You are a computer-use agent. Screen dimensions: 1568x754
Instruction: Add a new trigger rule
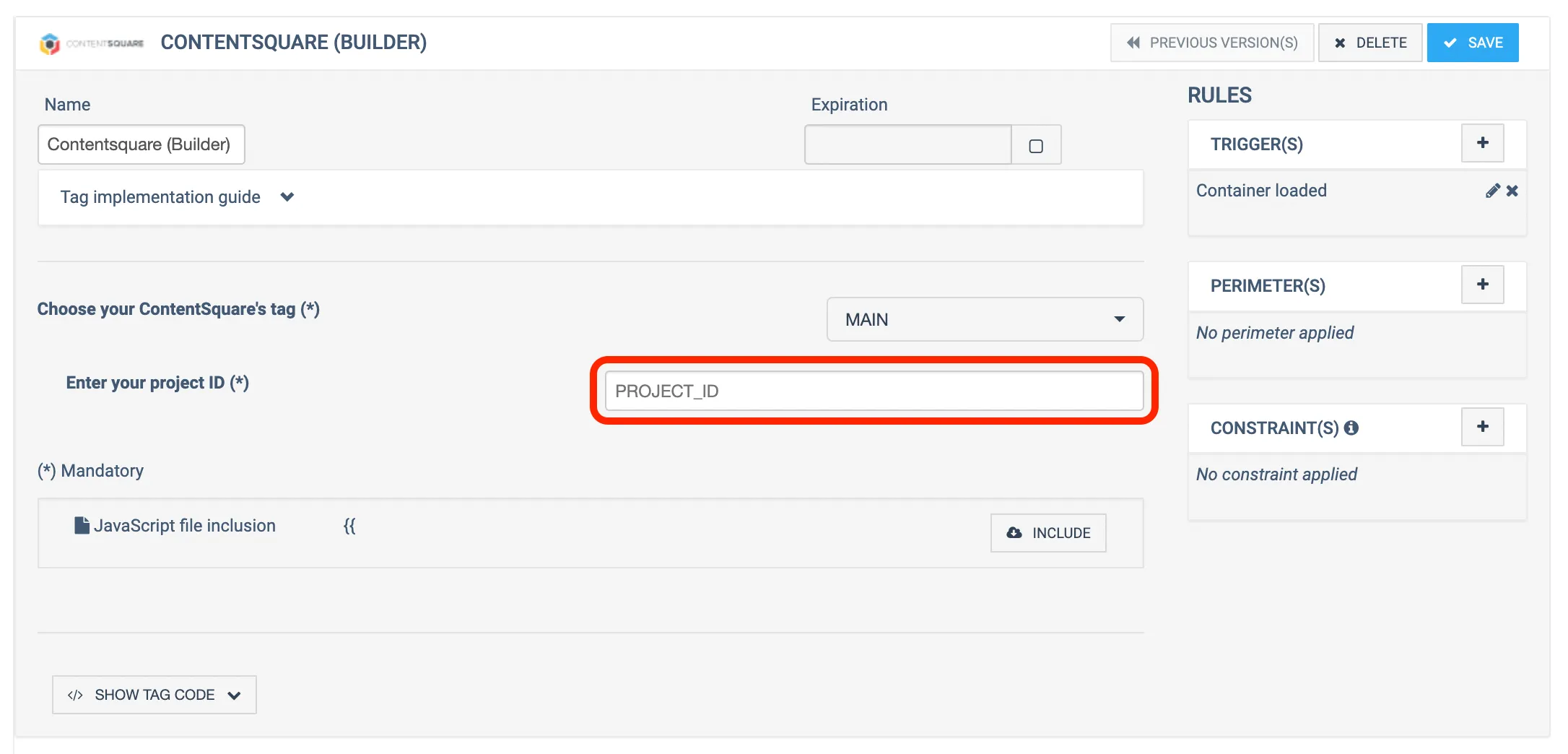(1482, 143)
